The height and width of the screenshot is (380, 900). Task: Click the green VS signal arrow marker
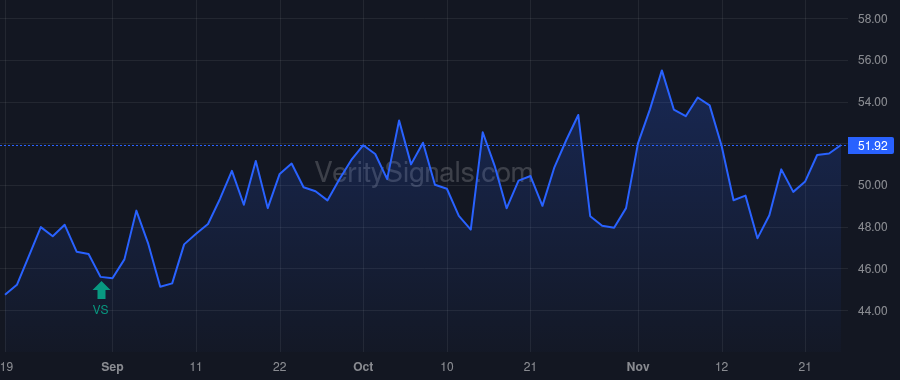101,290
